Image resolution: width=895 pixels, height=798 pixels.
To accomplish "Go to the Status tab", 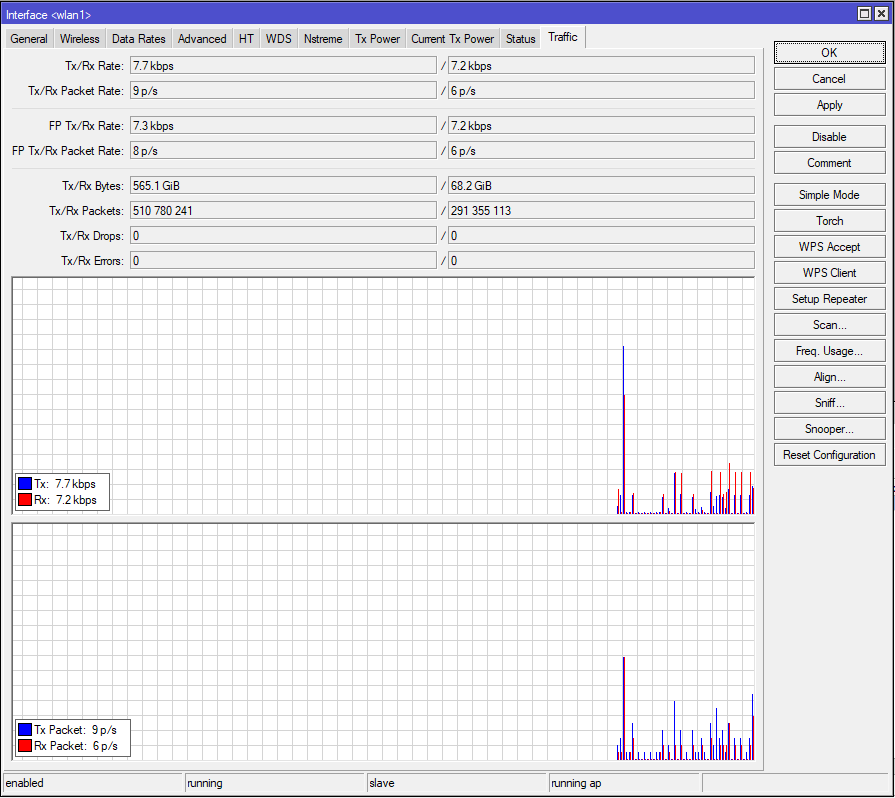I will 520,39.
